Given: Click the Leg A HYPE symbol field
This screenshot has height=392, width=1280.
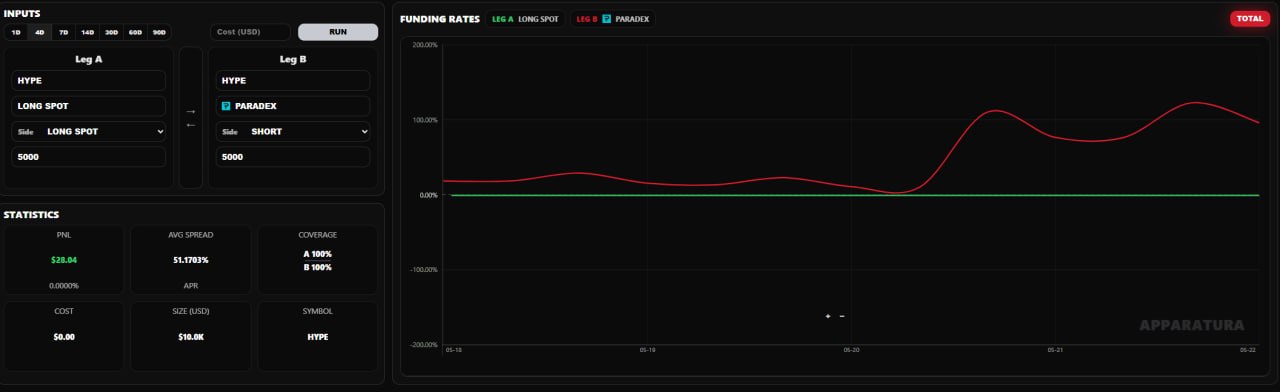Looking at the screenshot, I should point(89,80).
